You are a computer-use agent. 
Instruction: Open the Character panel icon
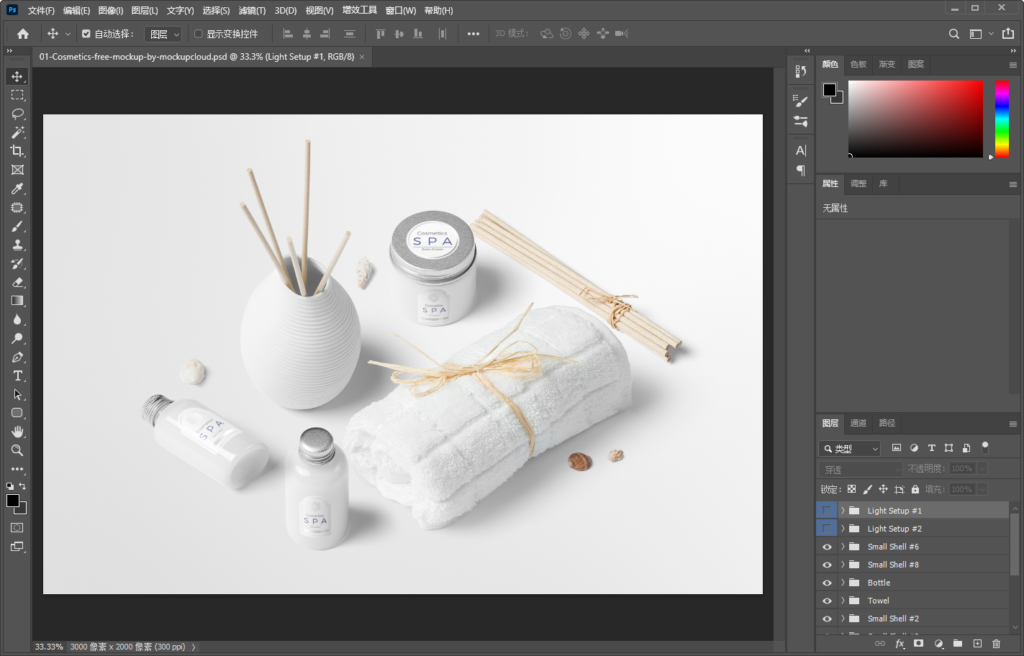pos(801,150)
